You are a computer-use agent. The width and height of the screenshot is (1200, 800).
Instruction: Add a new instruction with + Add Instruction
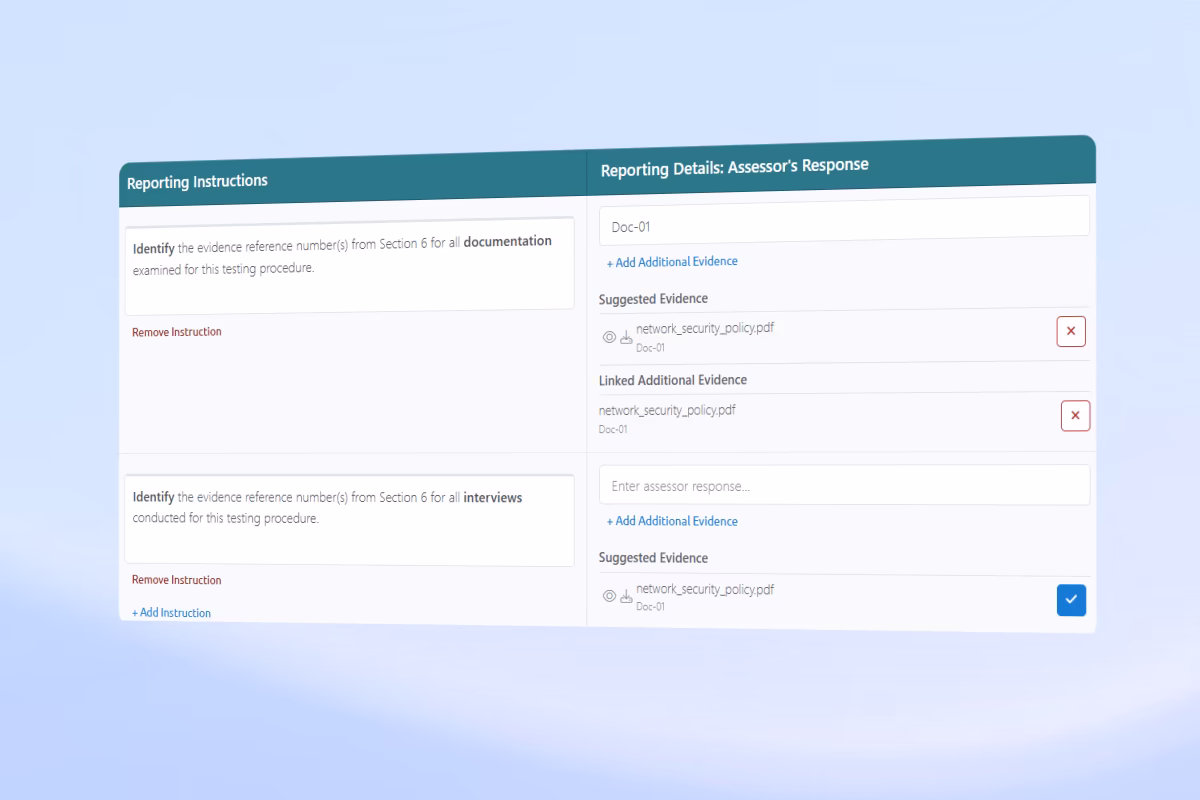pyautogui.click(x=171, y=613)
